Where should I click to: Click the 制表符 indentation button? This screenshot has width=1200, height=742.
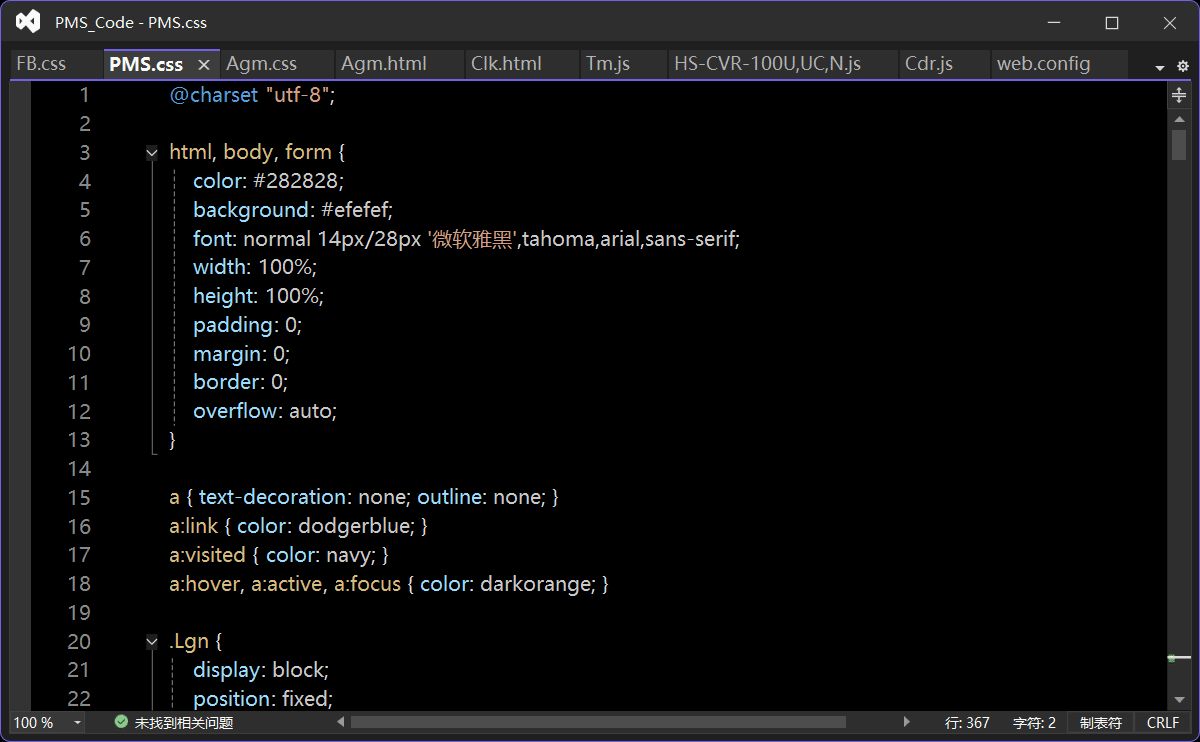1100,722
